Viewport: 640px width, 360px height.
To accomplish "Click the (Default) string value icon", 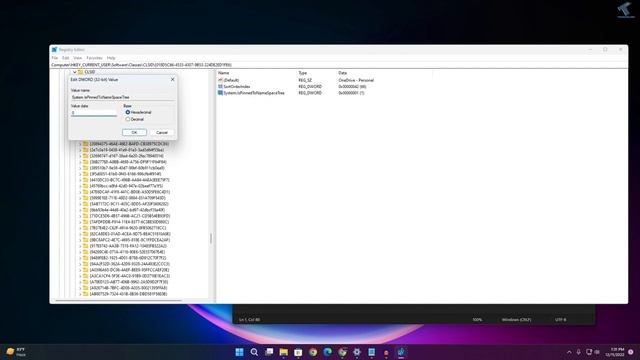I will point(220,80).
